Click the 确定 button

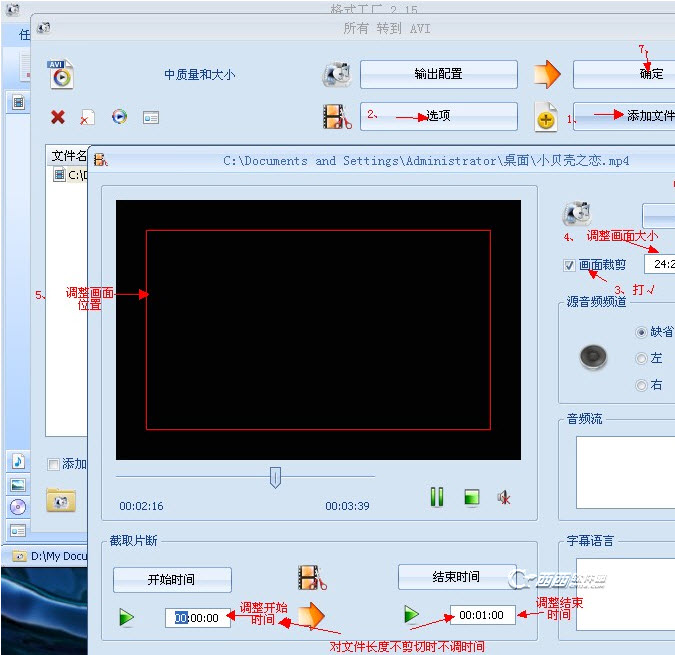[624, 74]
